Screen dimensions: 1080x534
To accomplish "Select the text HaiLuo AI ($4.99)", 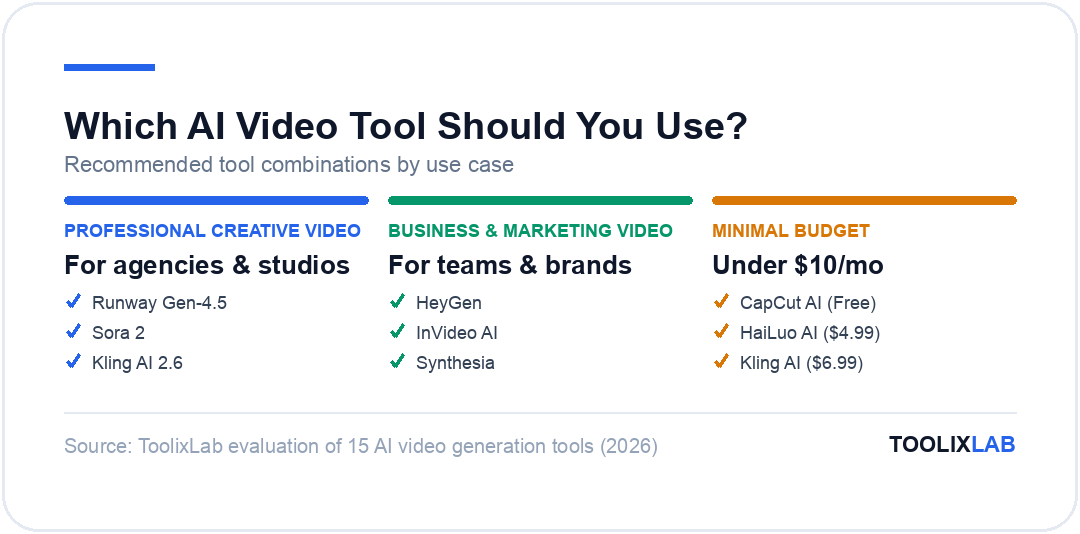I will [x=810, y=333].
